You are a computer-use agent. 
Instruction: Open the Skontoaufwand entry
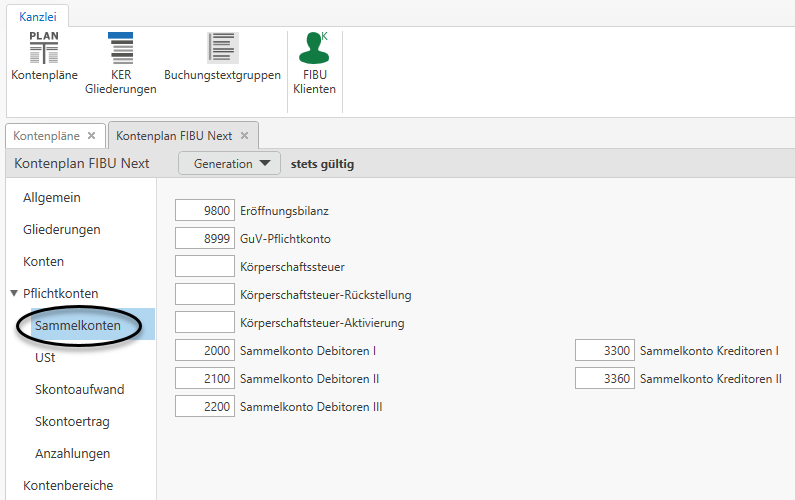79,390
